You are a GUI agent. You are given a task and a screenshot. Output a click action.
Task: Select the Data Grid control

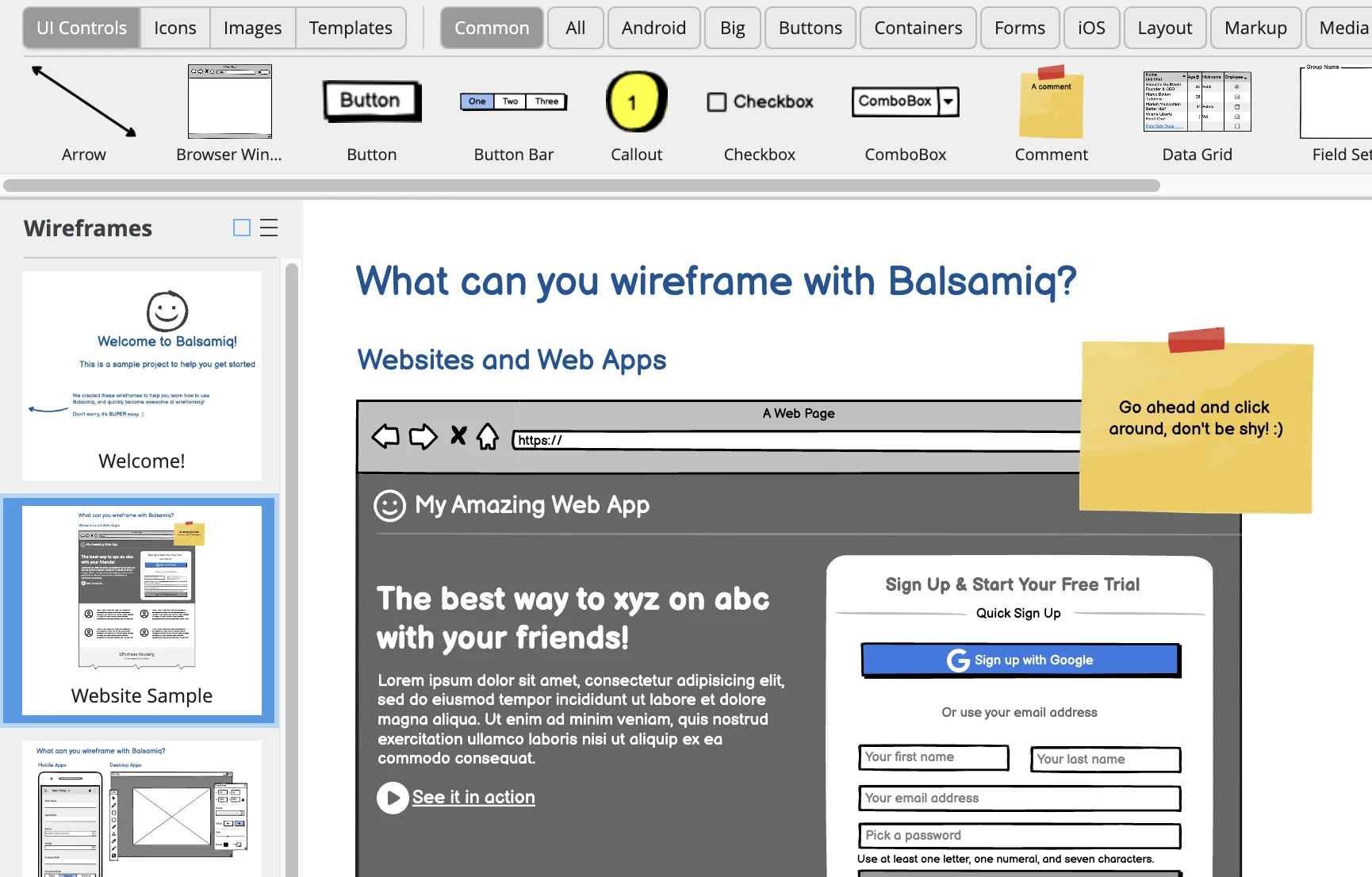[x=1198, y=113]
